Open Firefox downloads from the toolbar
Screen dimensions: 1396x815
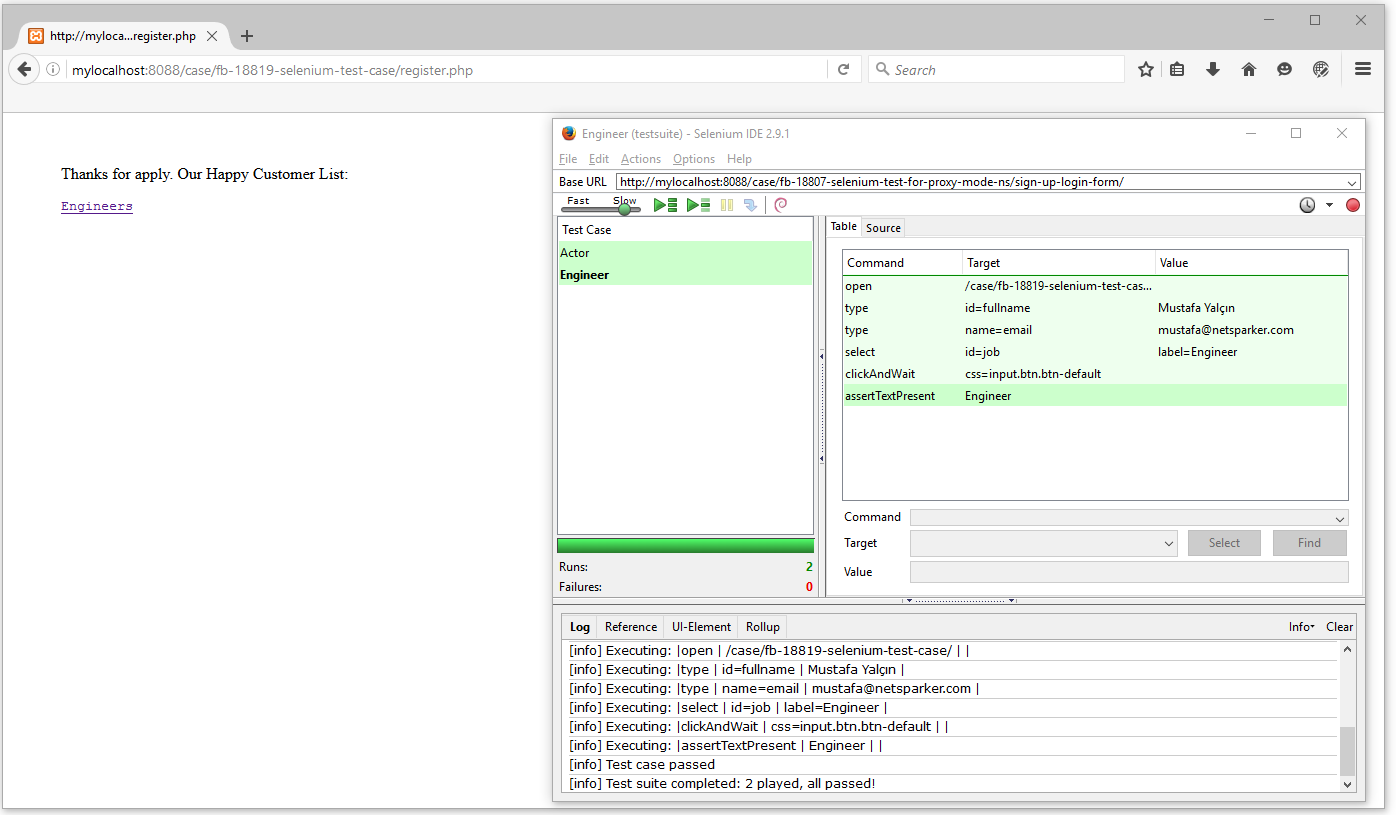pyautogui.click(x=1212, y=69)
